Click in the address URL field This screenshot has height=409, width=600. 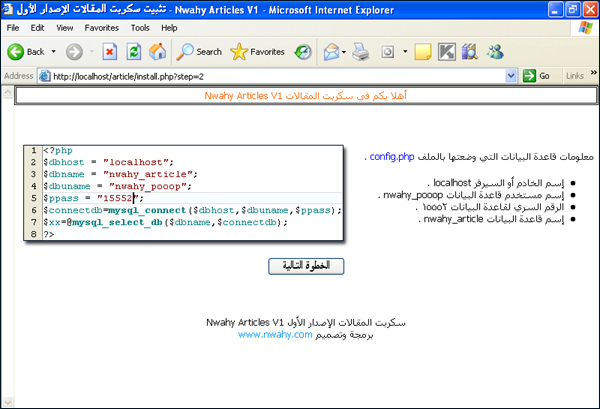(x=277, y=76)
